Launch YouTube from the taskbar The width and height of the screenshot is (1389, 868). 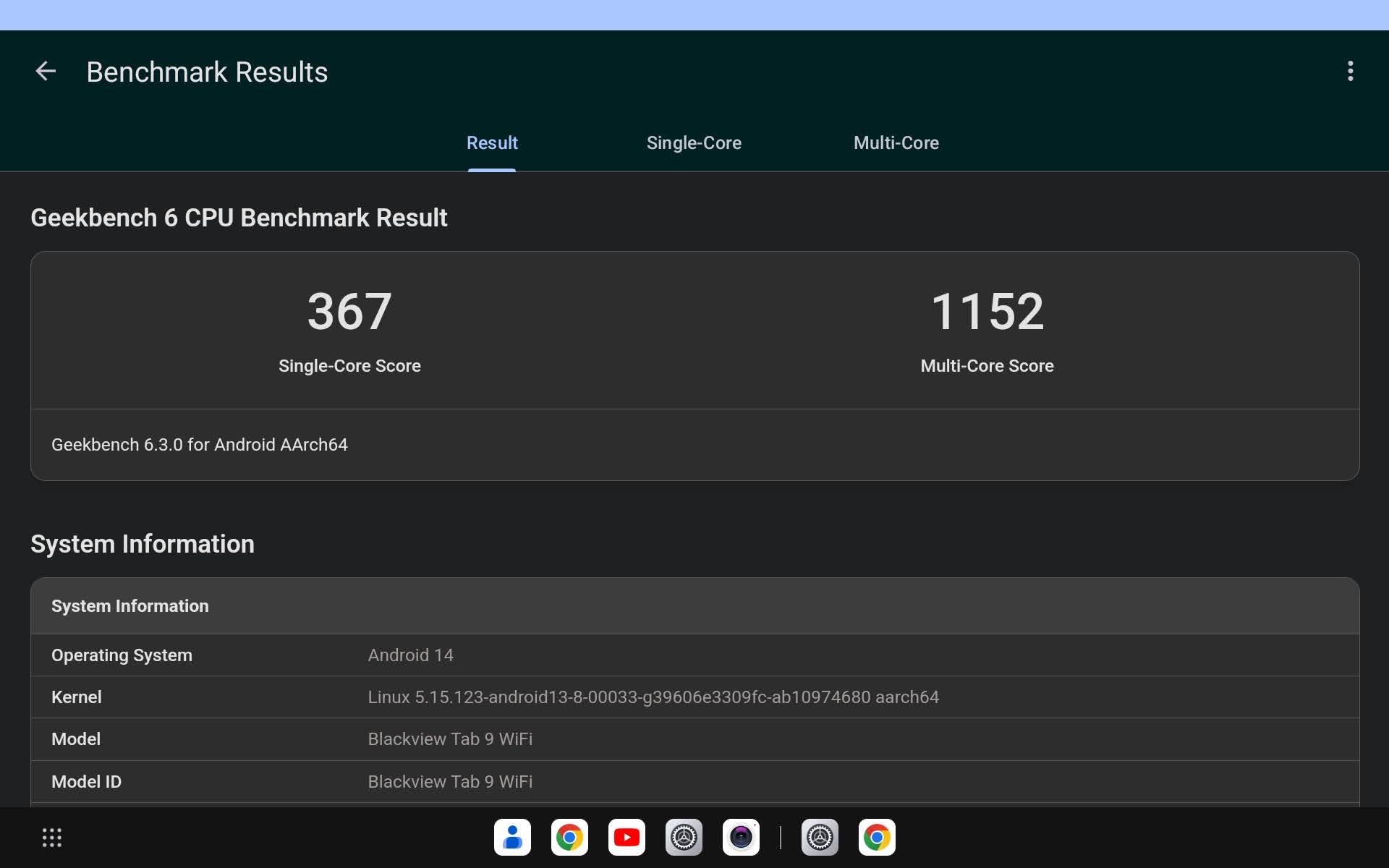[x=626, y=838]
